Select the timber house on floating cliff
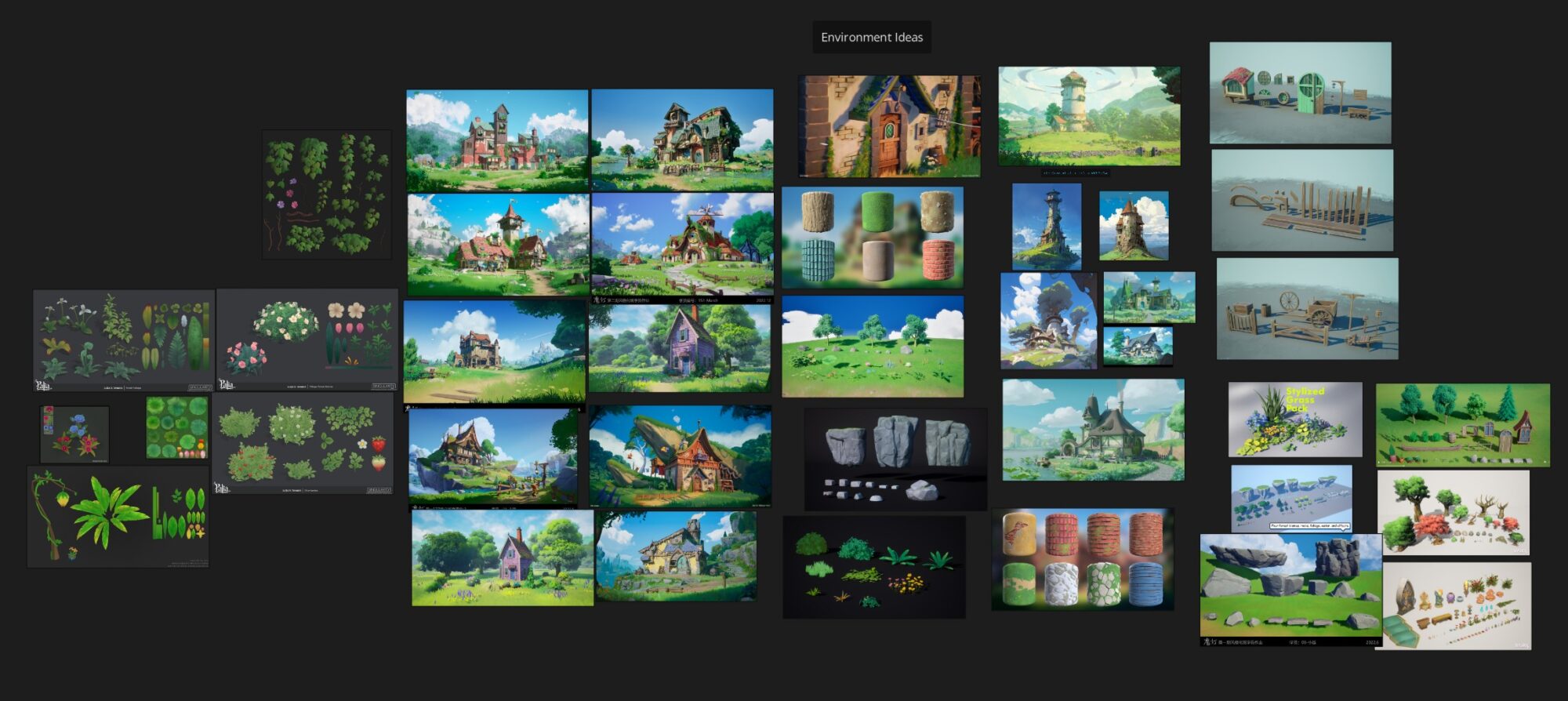Image resolution: width=1568 pixels, height=701 pixels. pos(493,456)
